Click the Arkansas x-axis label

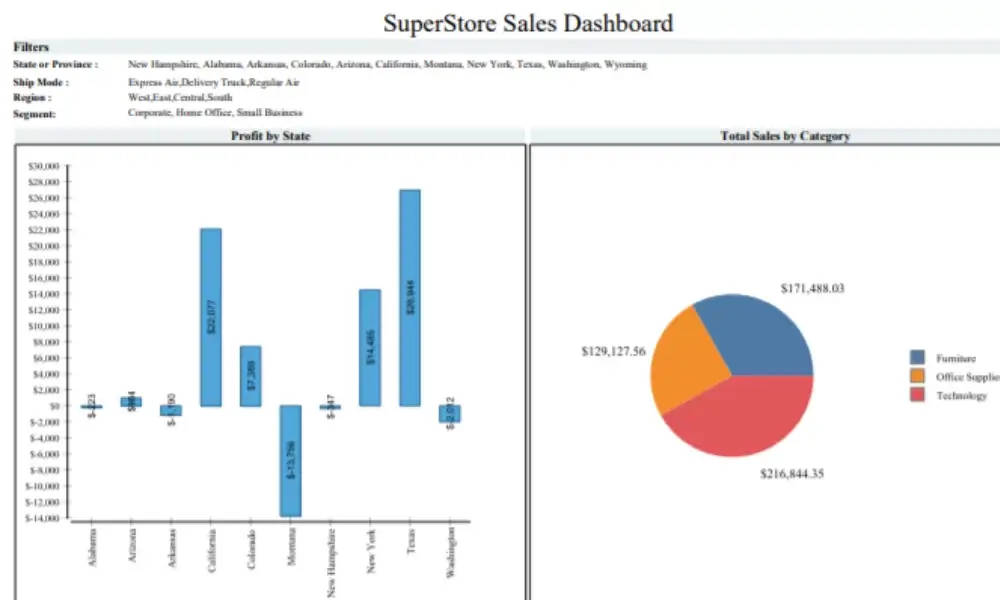pos(172,548)
